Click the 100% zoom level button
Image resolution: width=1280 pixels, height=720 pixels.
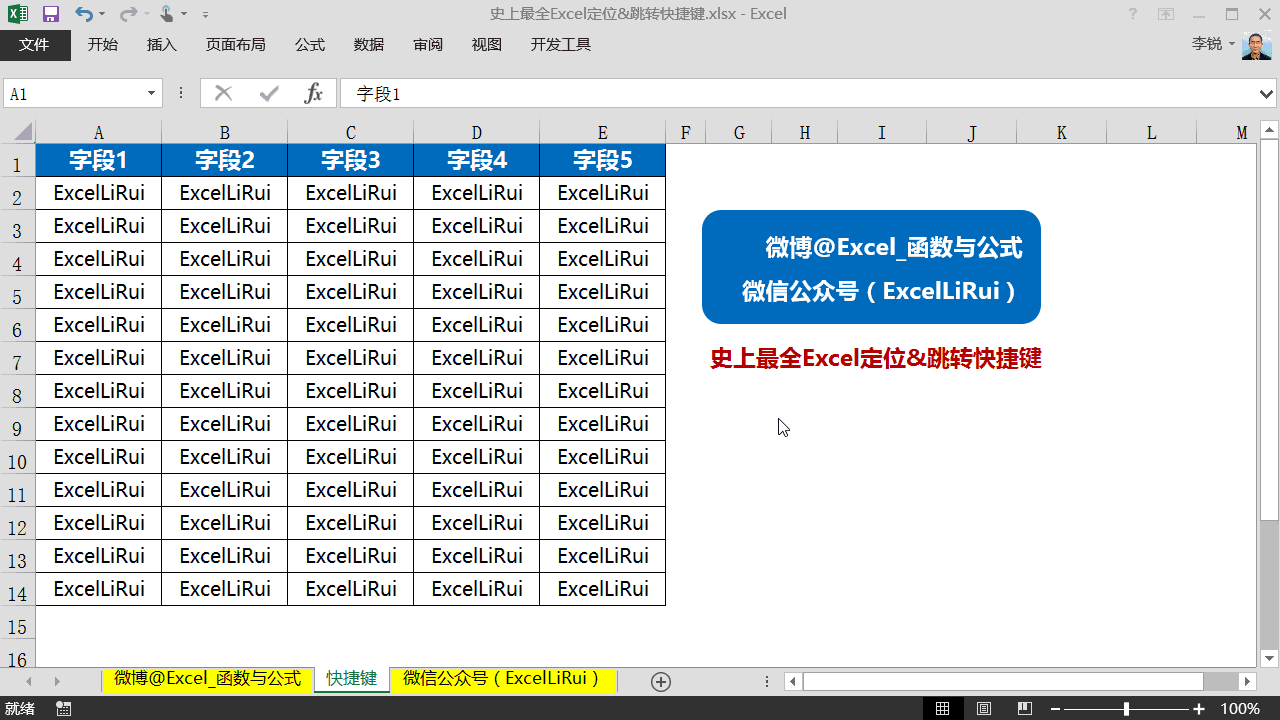click(1241, 708)
